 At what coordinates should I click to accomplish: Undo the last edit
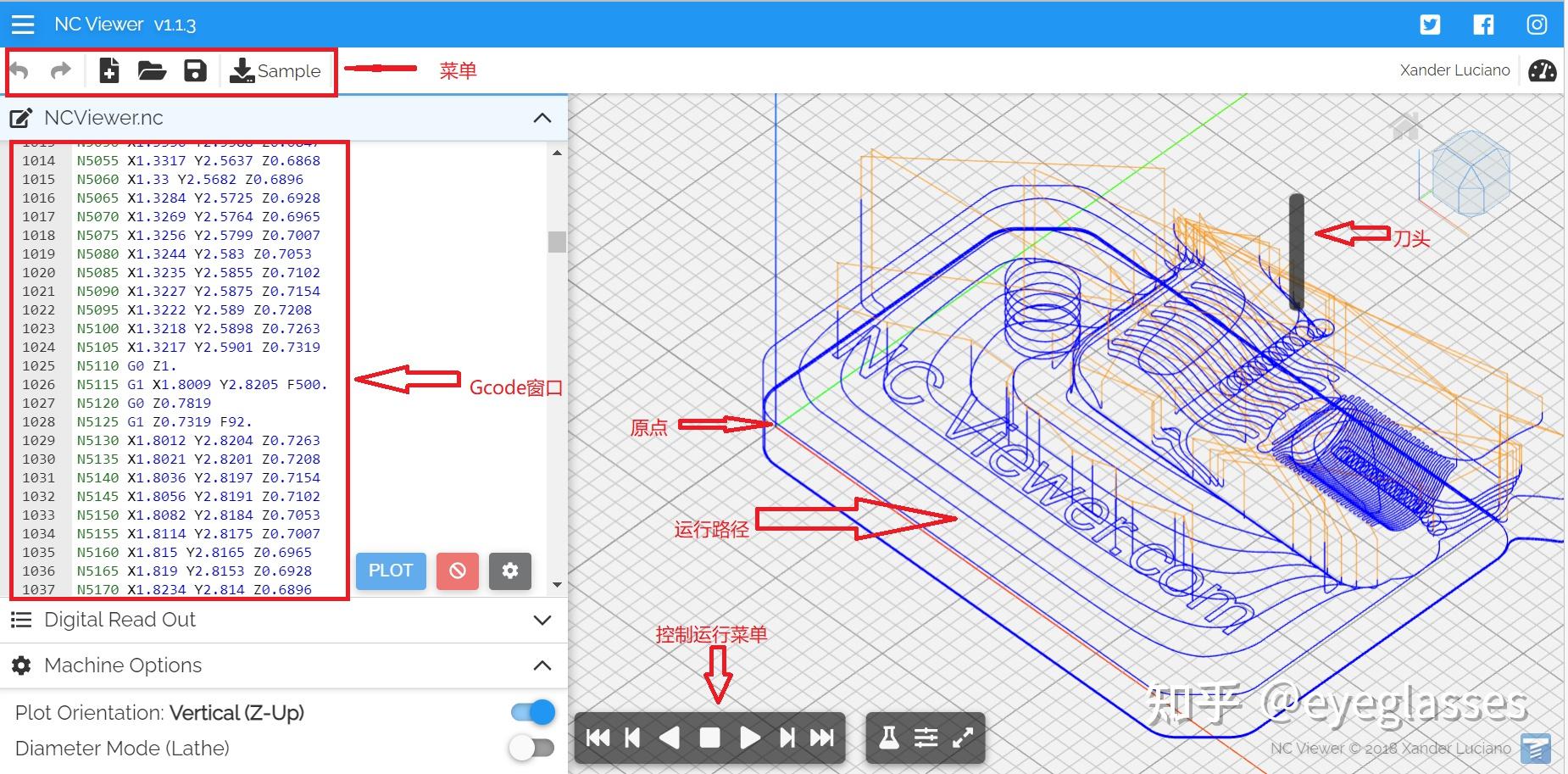(19, 70)
